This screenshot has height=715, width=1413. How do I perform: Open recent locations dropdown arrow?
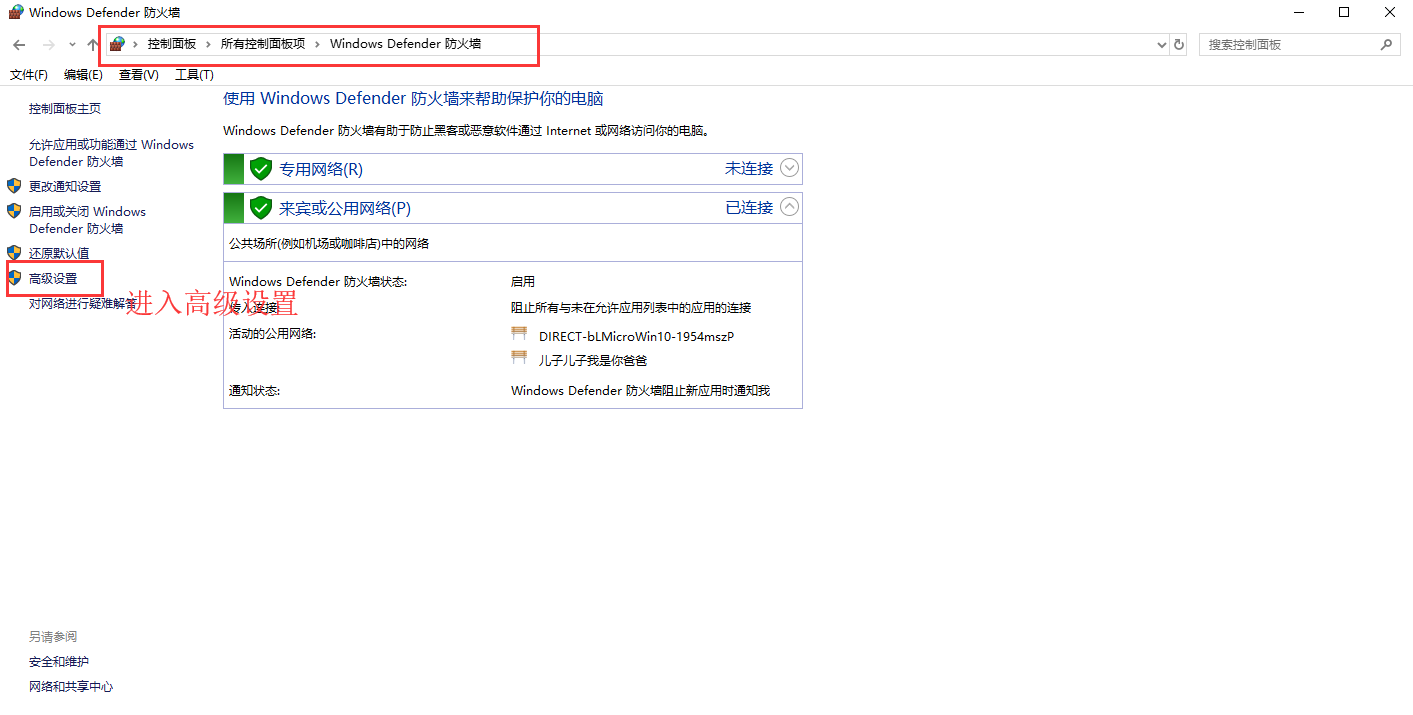click(x=72, y=45)
